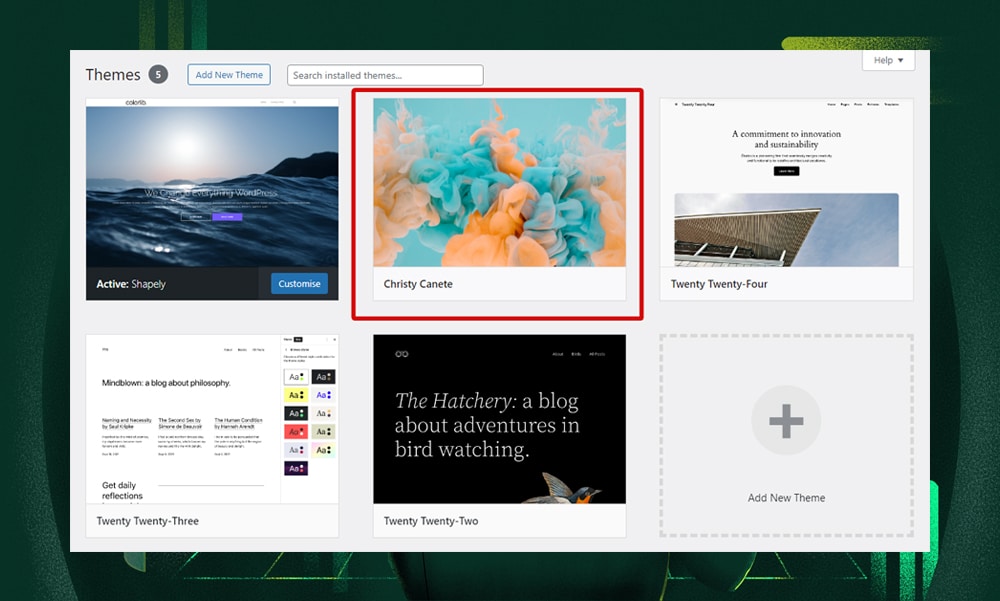This screenshot has height=601, width=1000.
Task: Select the pale pink Aa color swatch
Action: point(323,449)
